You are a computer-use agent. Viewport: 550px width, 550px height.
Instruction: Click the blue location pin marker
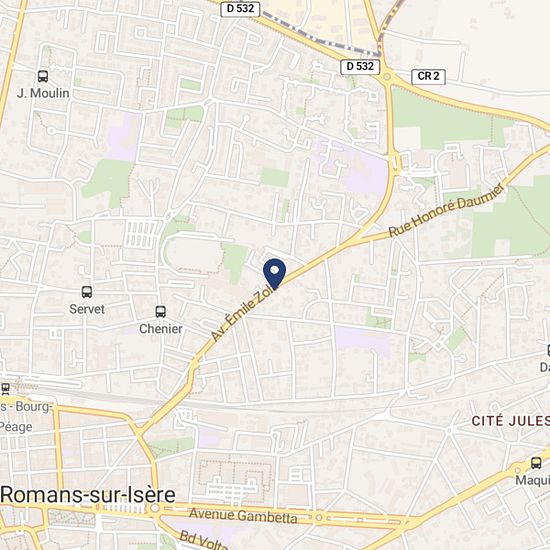click(275, 274)
